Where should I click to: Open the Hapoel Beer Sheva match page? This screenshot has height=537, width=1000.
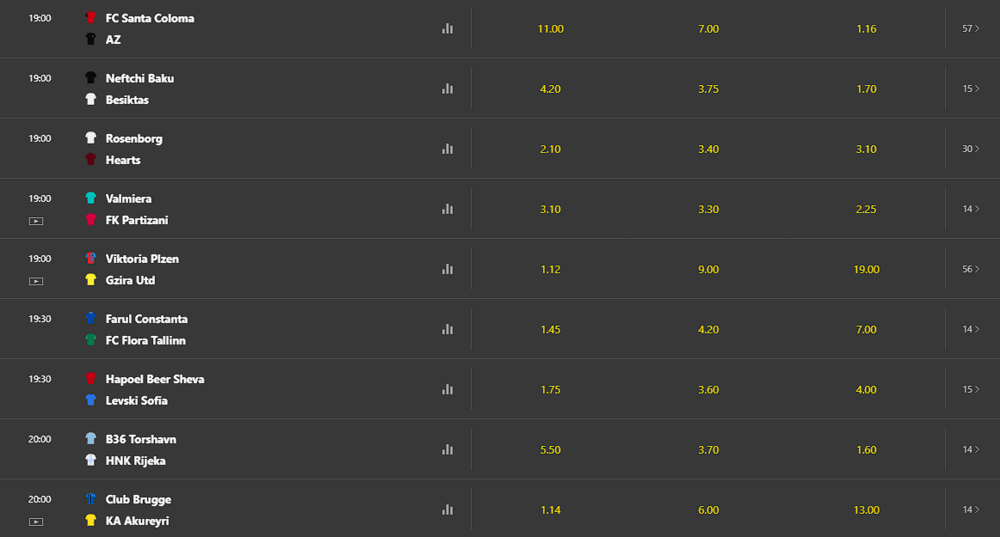[x=154, y=379]
